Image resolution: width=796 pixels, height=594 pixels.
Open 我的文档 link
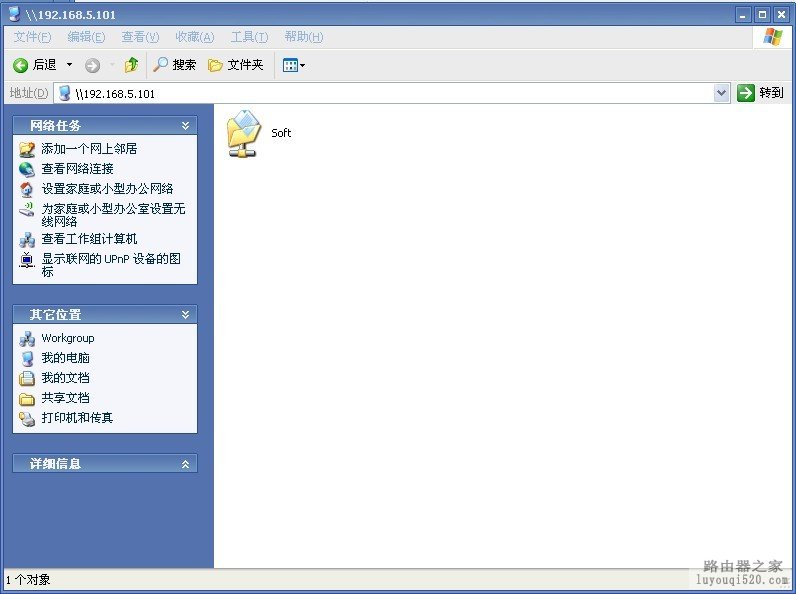(x=65, y=378)
